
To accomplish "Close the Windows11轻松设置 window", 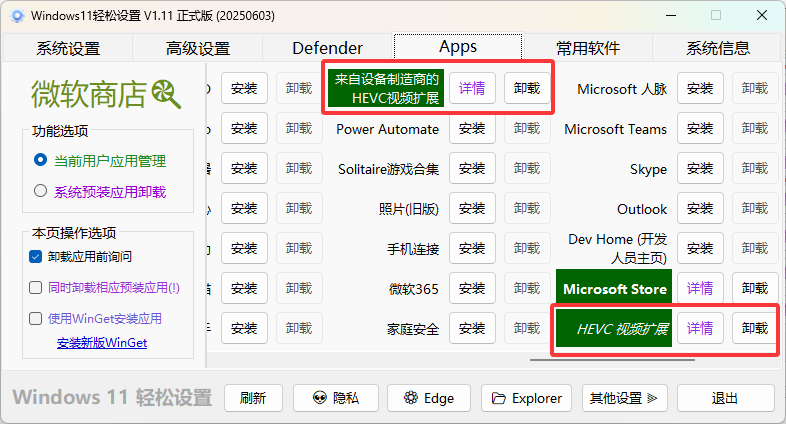I will coord(762,16).
